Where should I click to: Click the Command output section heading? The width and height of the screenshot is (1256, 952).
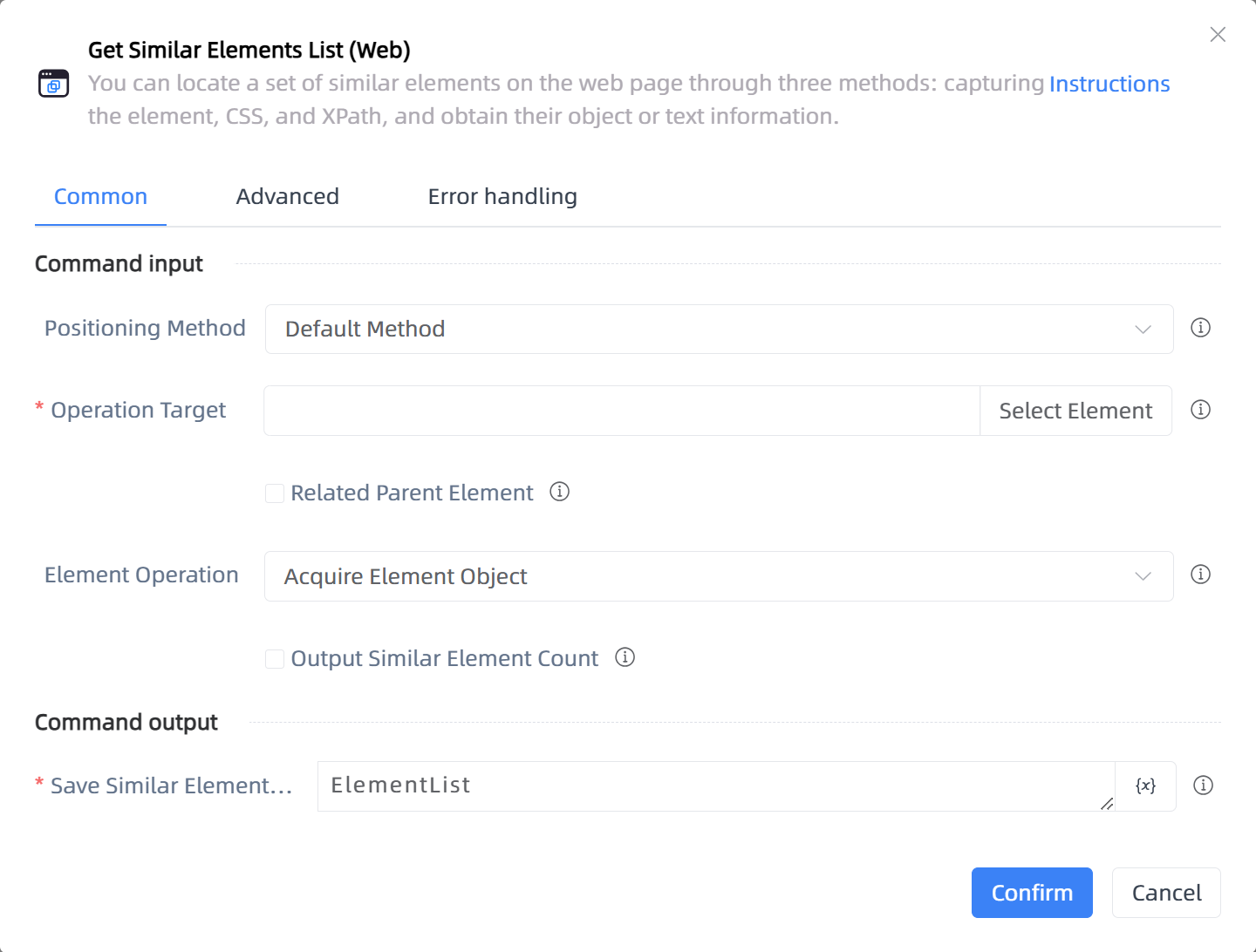point(126,723)
